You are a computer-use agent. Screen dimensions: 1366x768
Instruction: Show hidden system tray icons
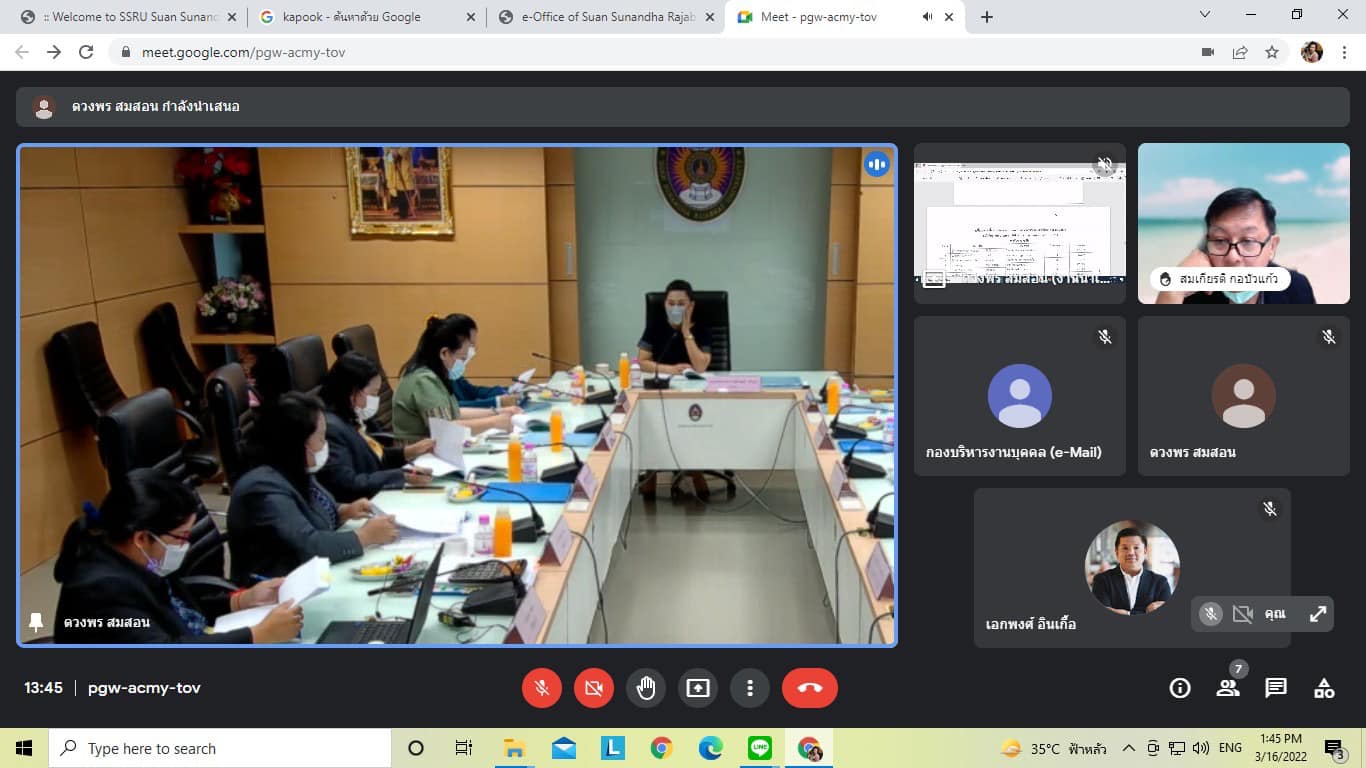pos(1129,748)
